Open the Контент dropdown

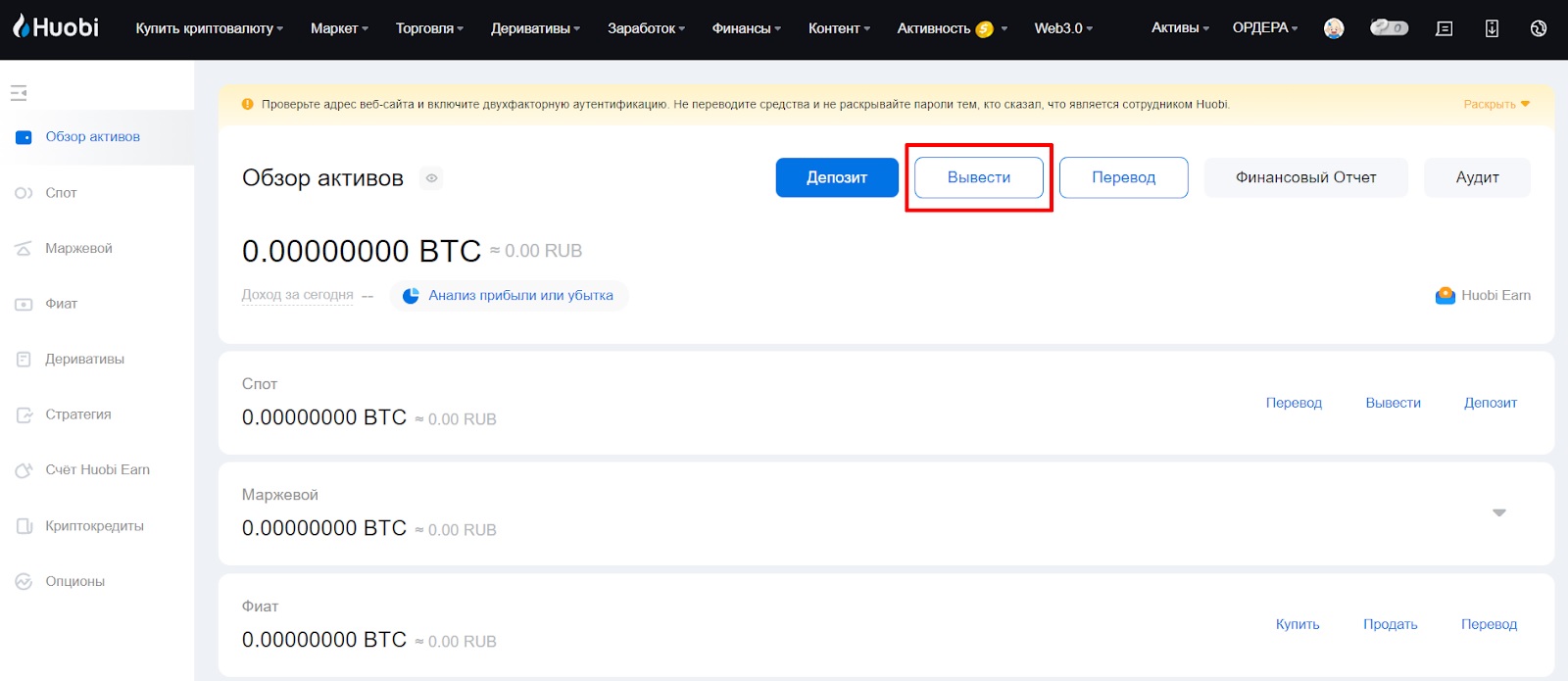[x=839, y=28]
